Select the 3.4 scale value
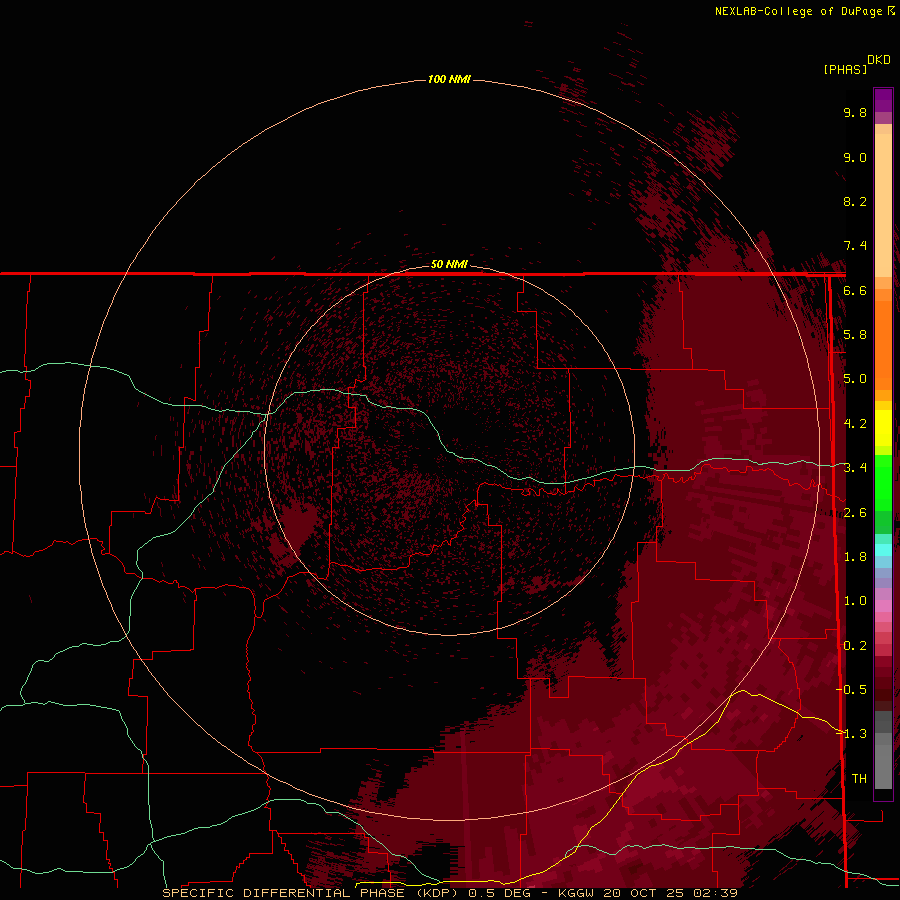Screen dimensions: 900x900 point(855,468)
